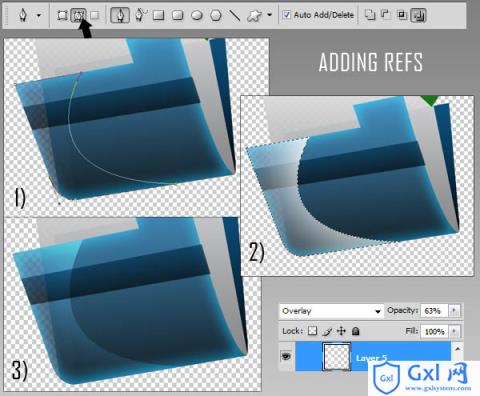
Task: Select the Polygon shape tool
Action: point(216,15)
